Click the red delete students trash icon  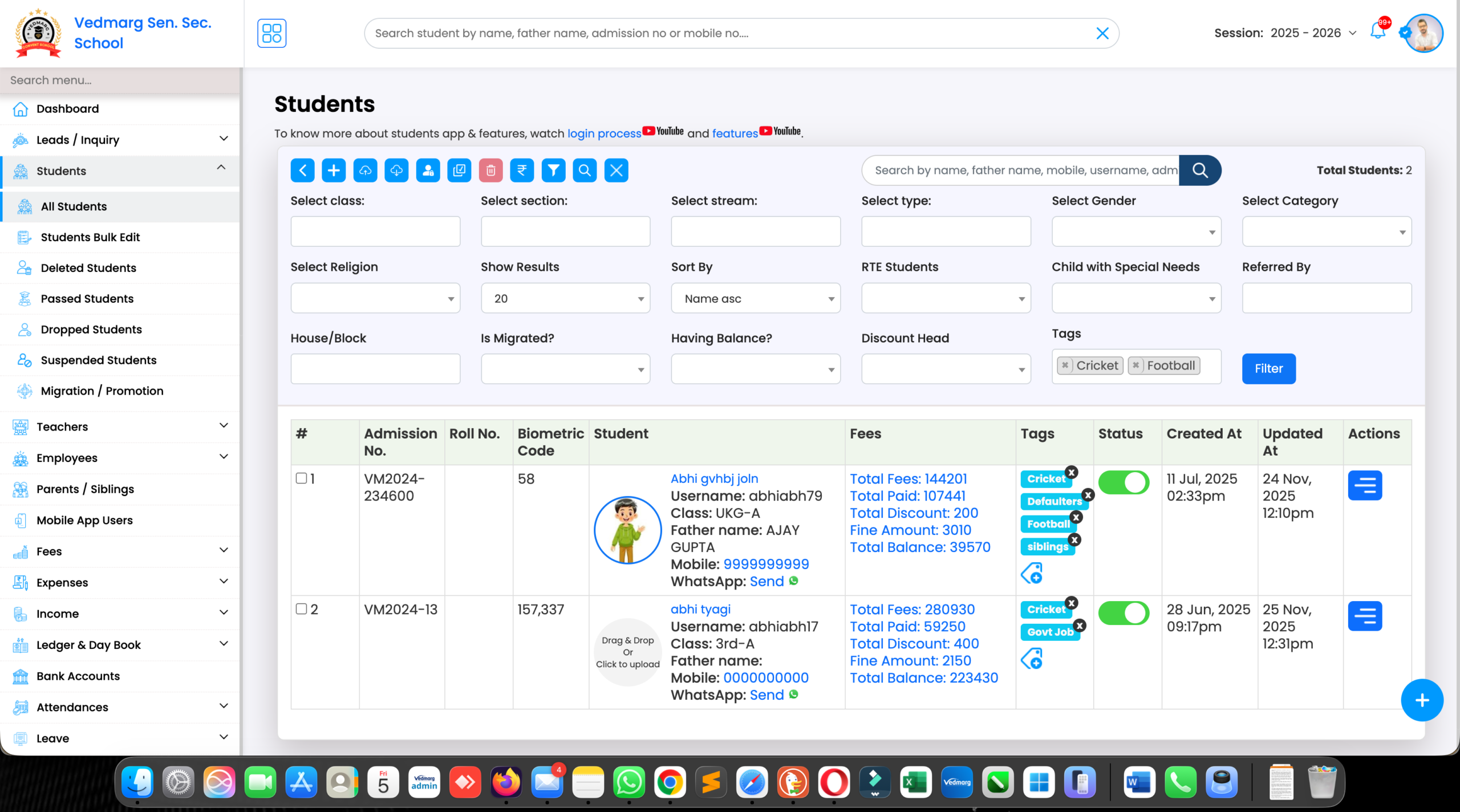coord(490,170)
